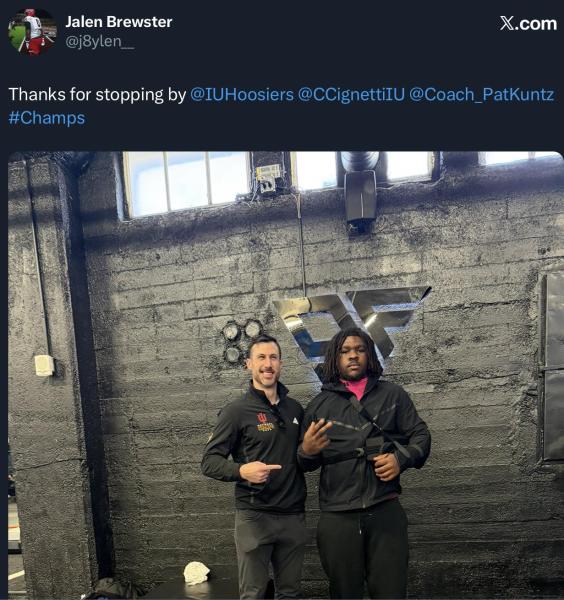
Task: Open the Jalen Brewster display name
Action: point(119,22)
